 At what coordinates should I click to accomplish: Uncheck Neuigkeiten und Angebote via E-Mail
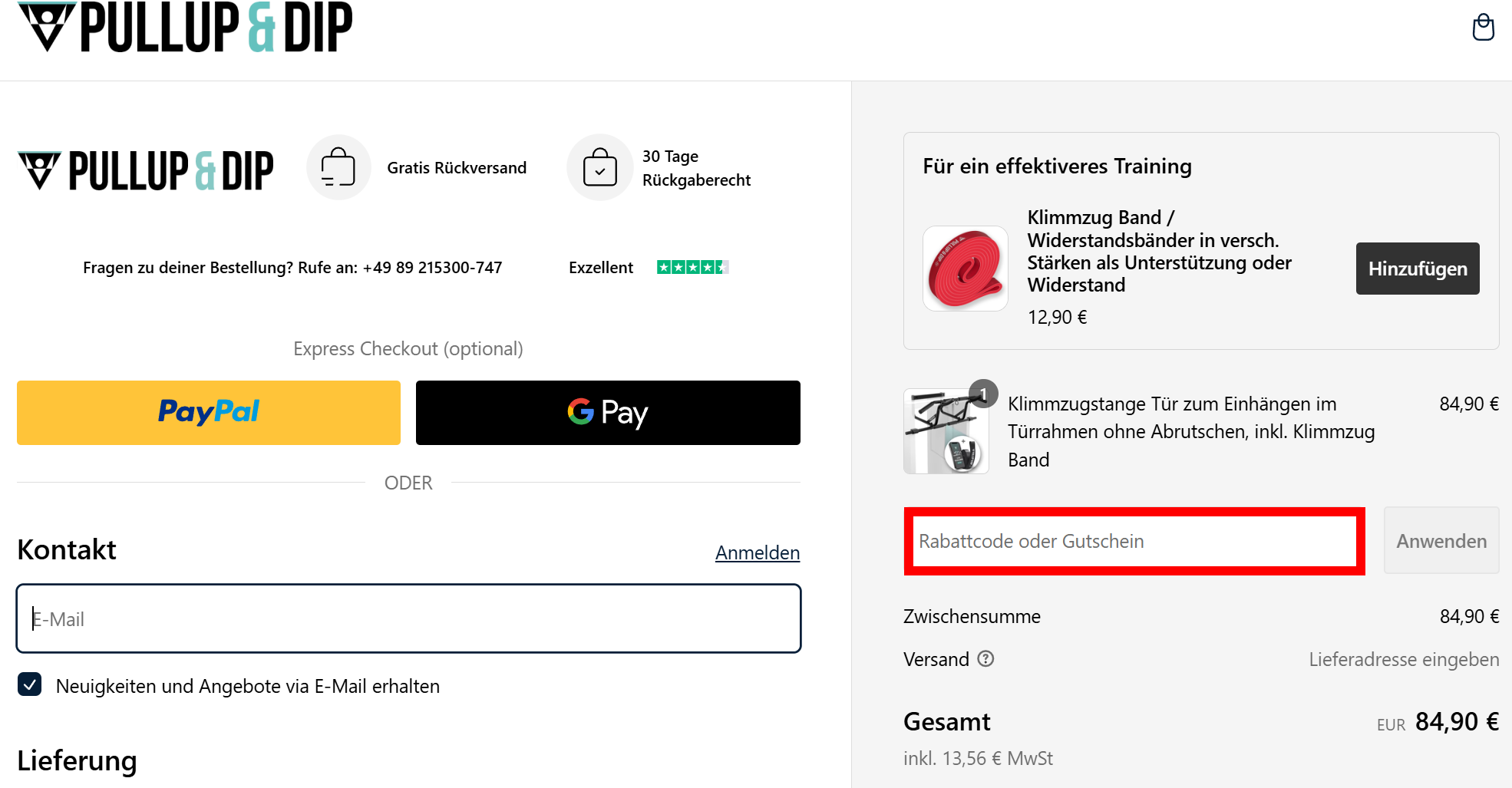click(30, 684)
